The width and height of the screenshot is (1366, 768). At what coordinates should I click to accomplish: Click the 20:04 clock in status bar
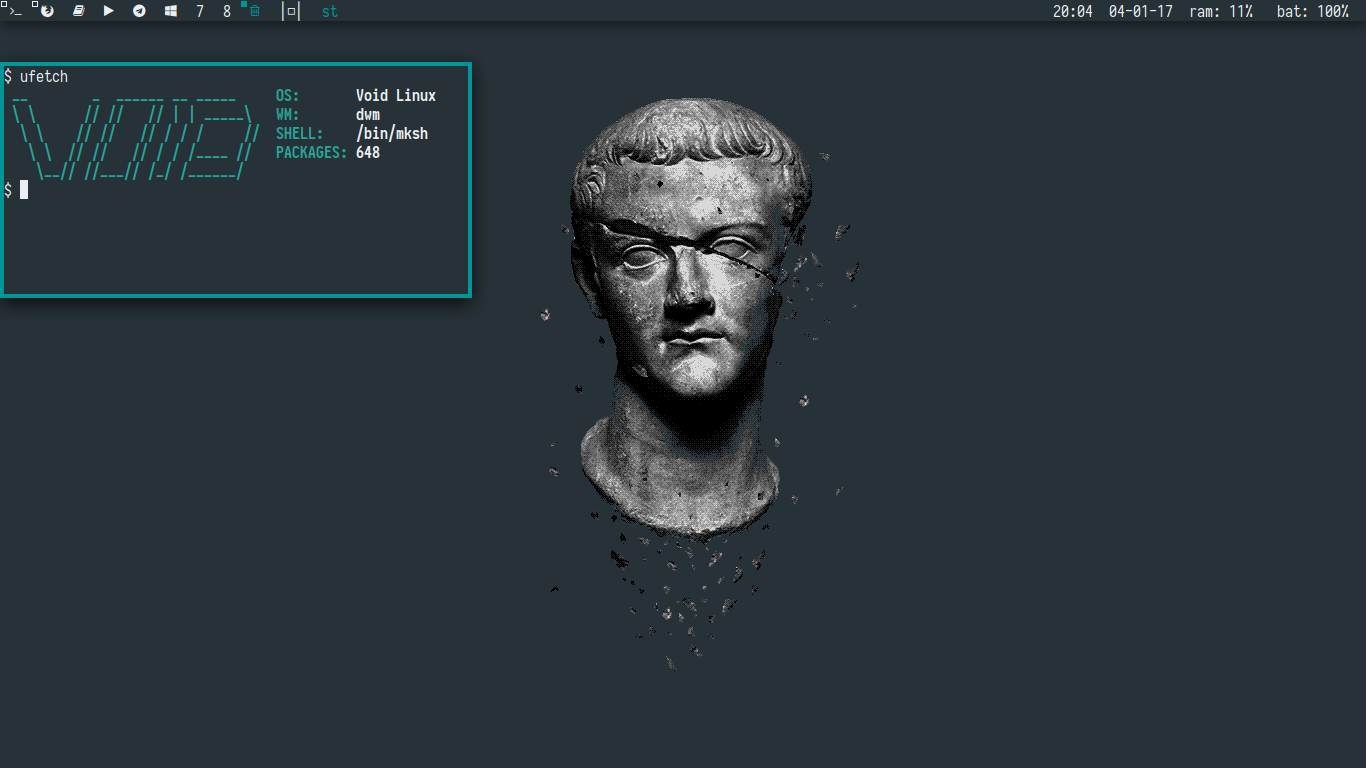point(1073,12)
